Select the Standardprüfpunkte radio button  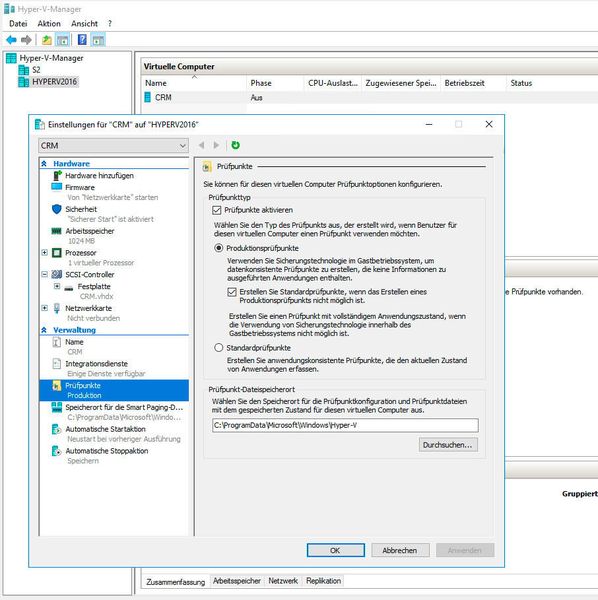pos(218,348)
